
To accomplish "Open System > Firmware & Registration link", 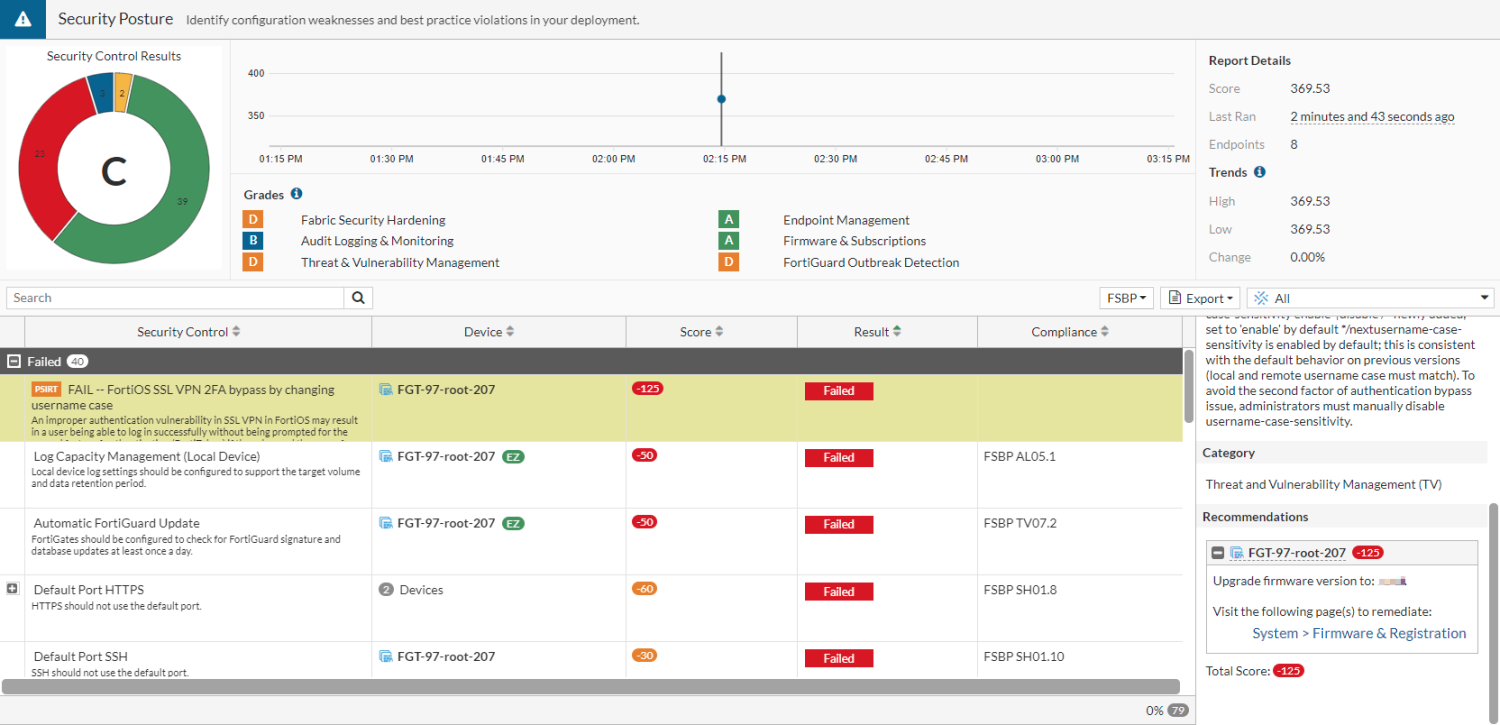I will (x=1359, y=632).
